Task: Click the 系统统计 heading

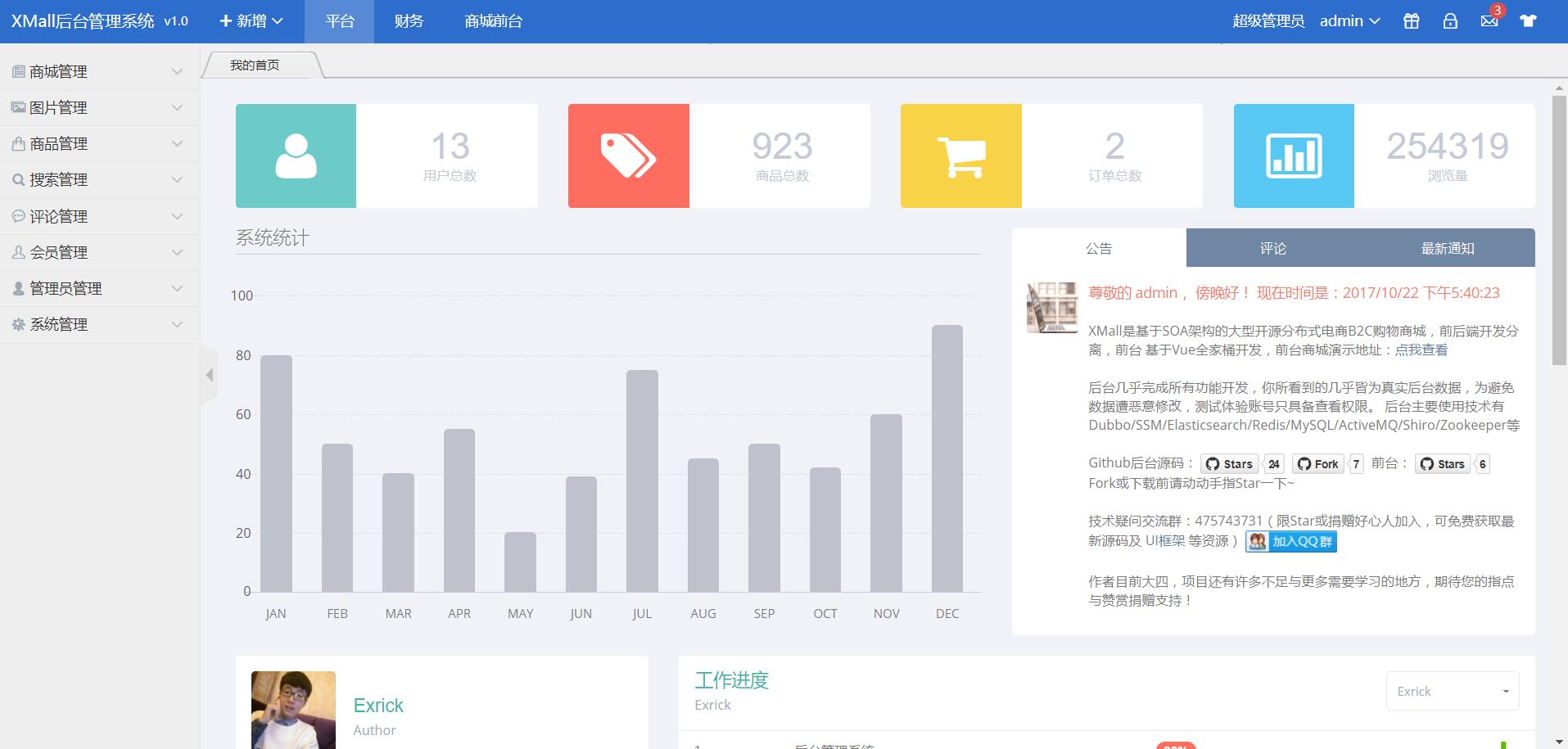Action: coord(273,238)
